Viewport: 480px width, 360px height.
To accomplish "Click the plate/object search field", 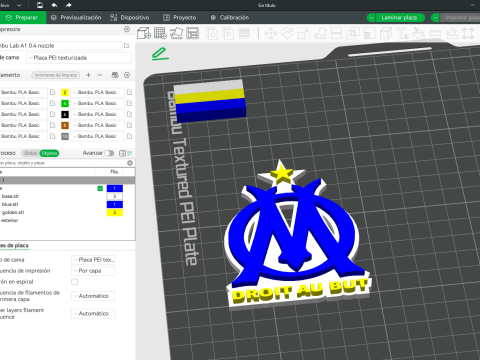I will (x=63, y=163).
